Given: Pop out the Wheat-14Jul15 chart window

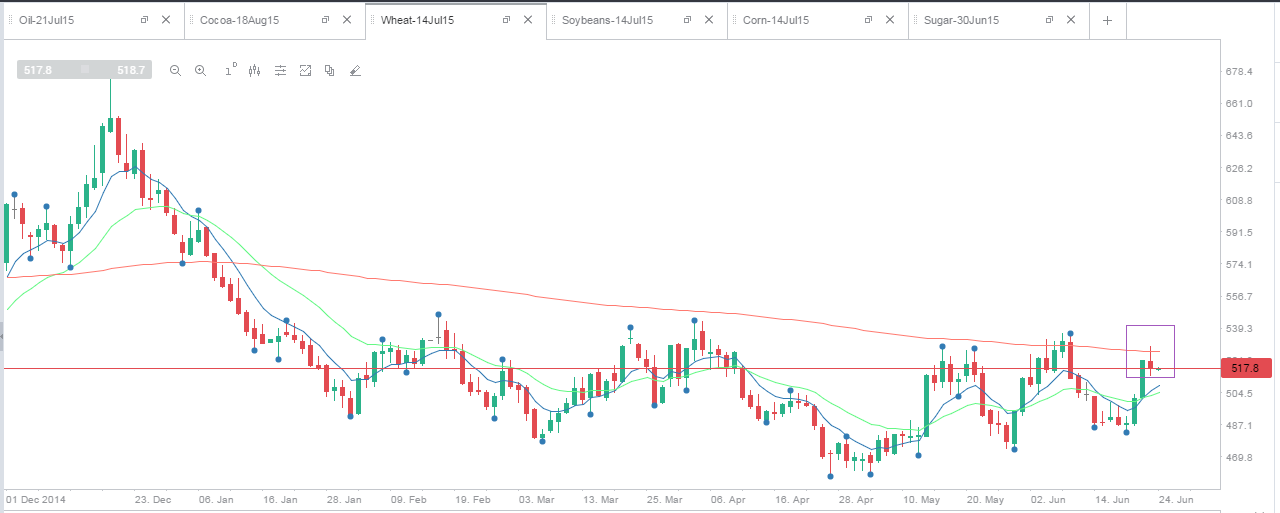Looking at the screenshot, I should pos(506,20).
